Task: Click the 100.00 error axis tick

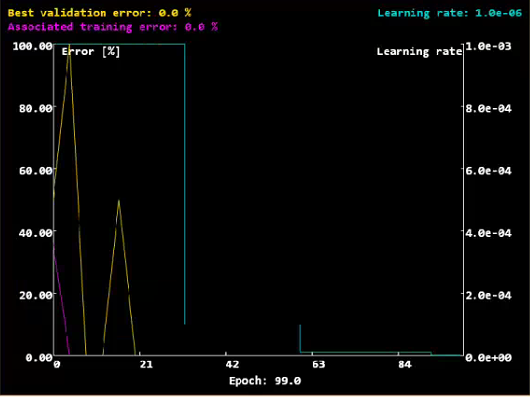Action: [x=32, y=46]
